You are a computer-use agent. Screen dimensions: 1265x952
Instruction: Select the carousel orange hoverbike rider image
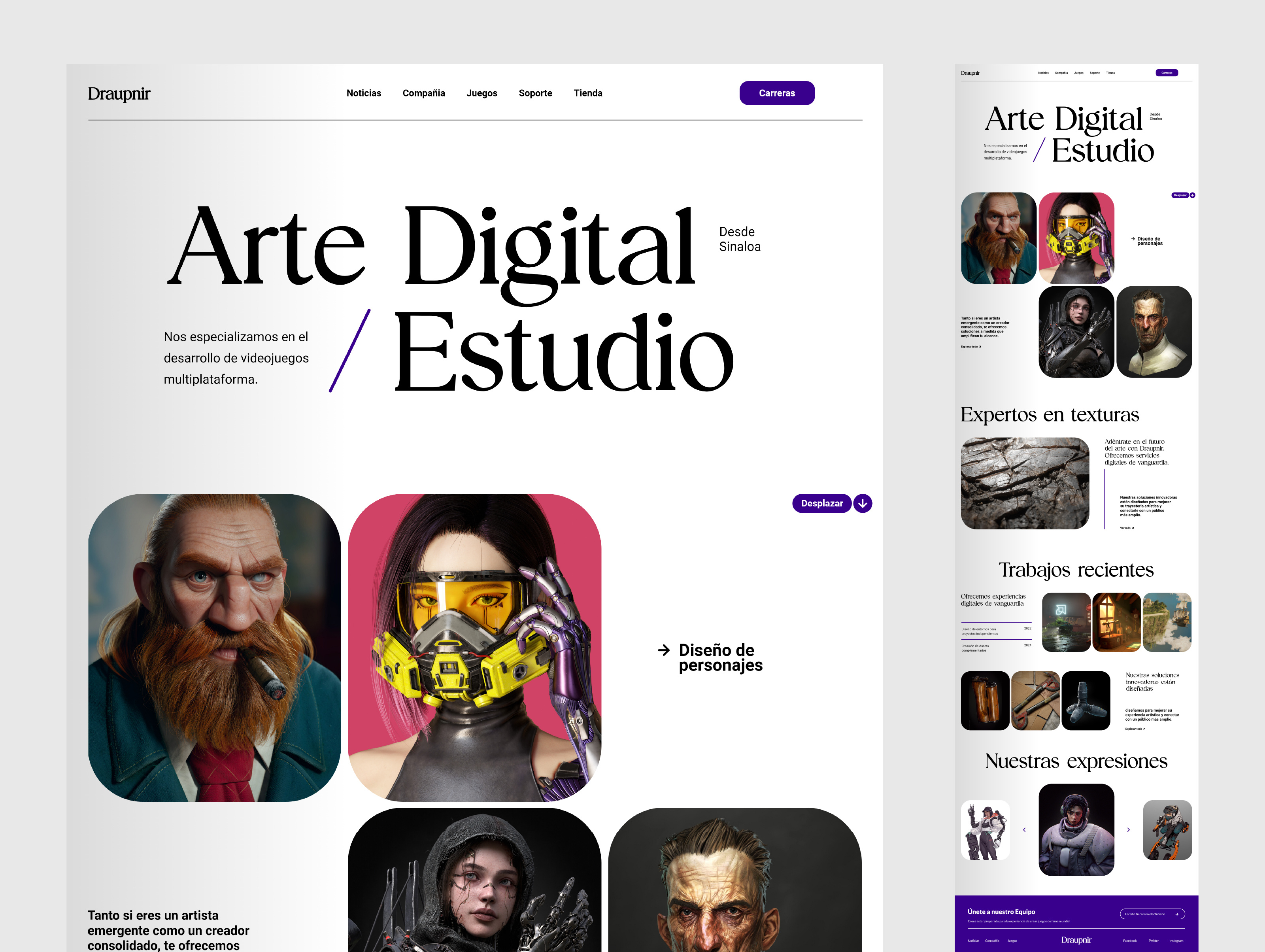(1167, 830)
